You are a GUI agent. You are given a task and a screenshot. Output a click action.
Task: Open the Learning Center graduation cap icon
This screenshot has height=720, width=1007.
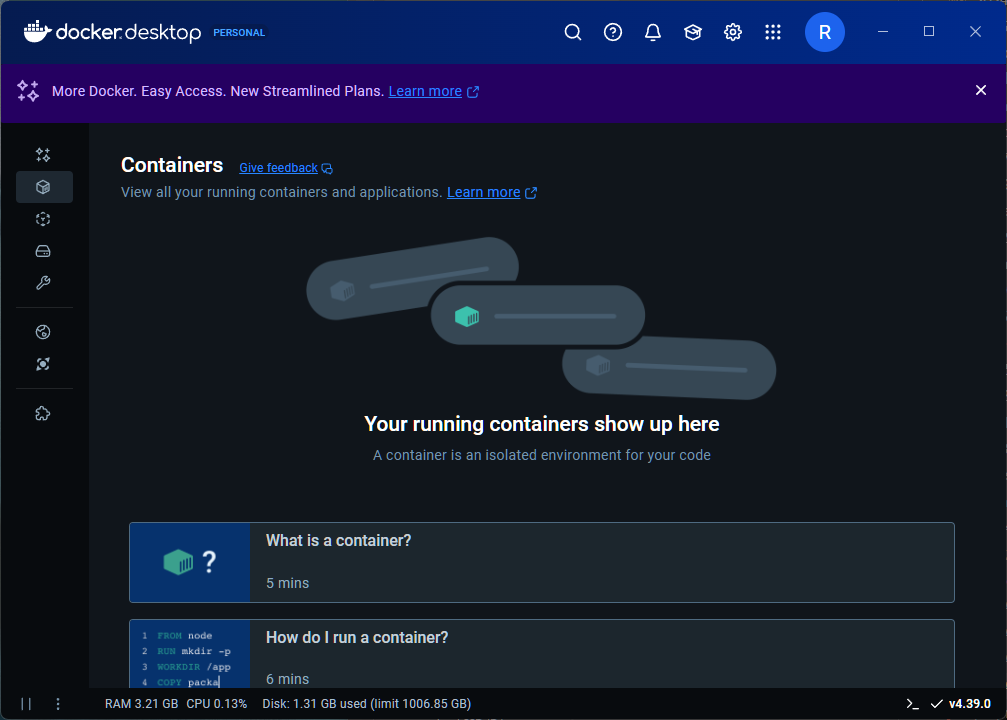tap(693, 31)
